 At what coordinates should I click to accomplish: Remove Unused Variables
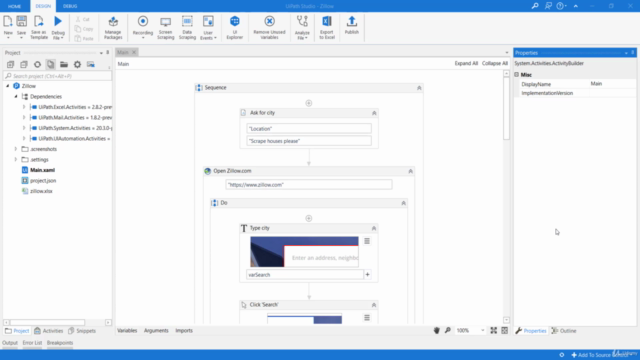[269, 27]
